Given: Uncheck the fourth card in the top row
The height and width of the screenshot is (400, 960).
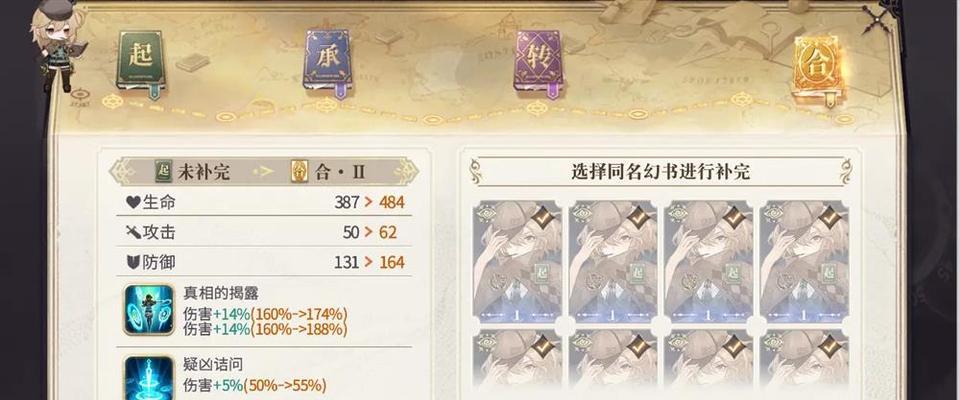Looking at the screenshot, I should 804,262.
